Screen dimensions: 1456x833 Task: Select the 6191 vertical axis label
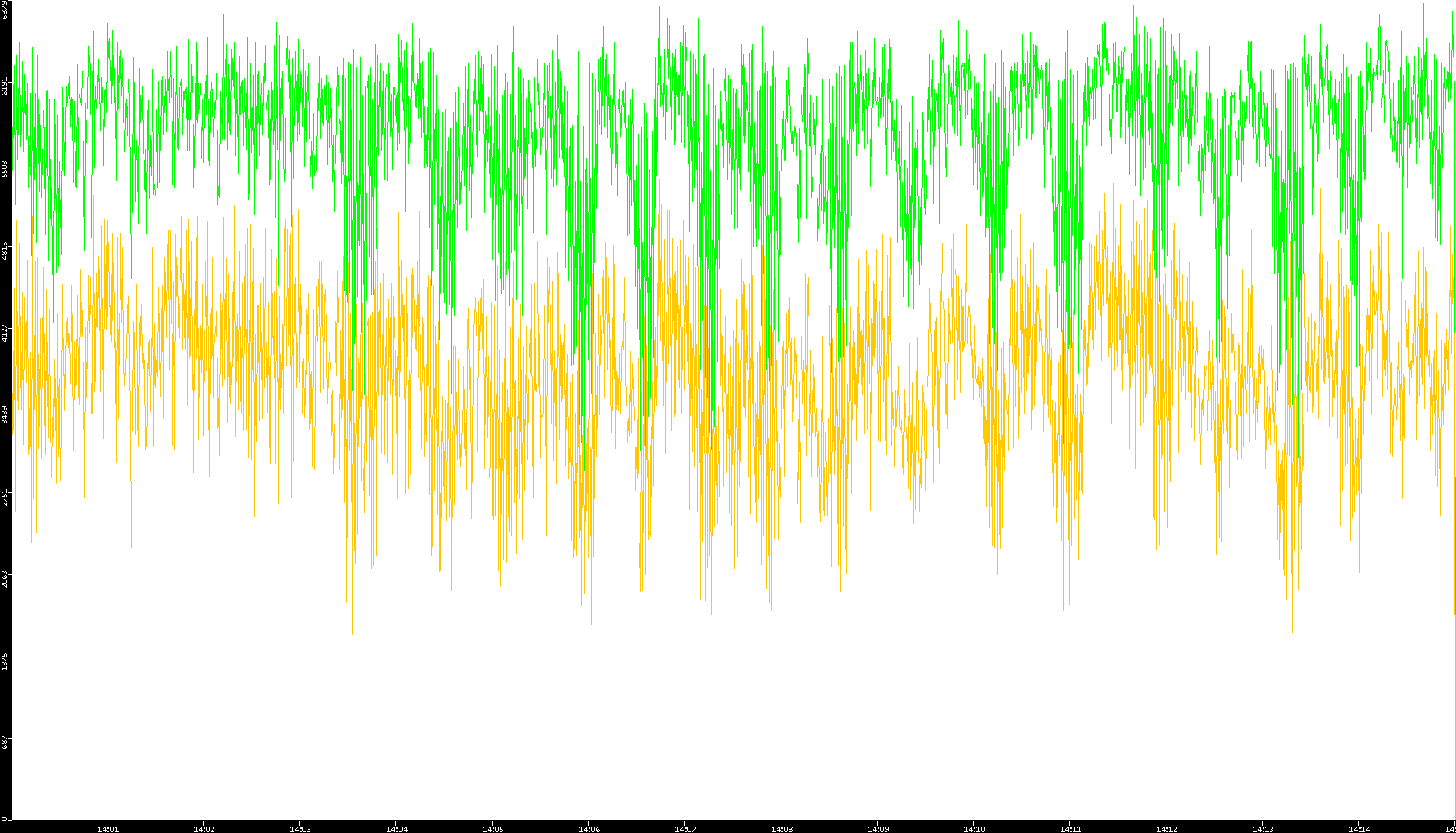(6, 86)
